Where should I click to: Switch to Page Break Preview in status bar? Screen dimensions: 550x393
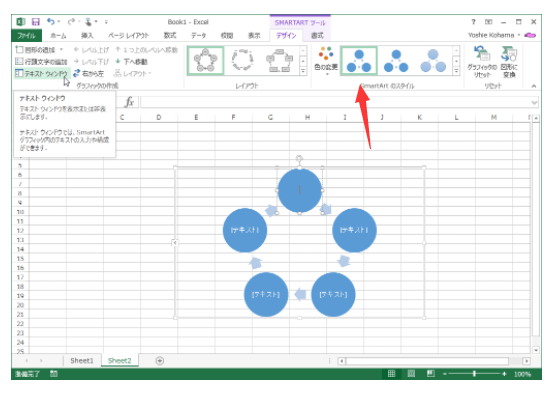(x=431, y=374)
